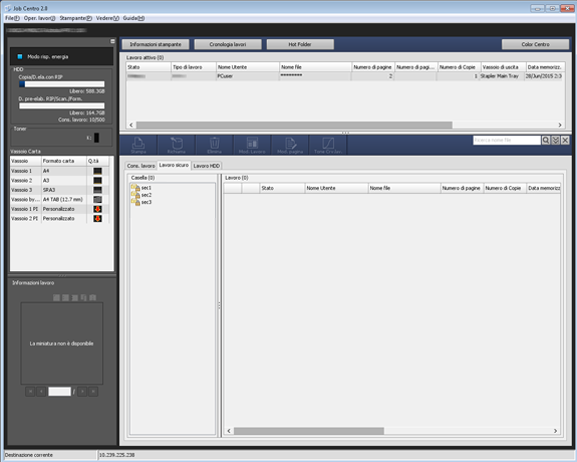Click the thumbnail page number field

[x=60, y=392]
